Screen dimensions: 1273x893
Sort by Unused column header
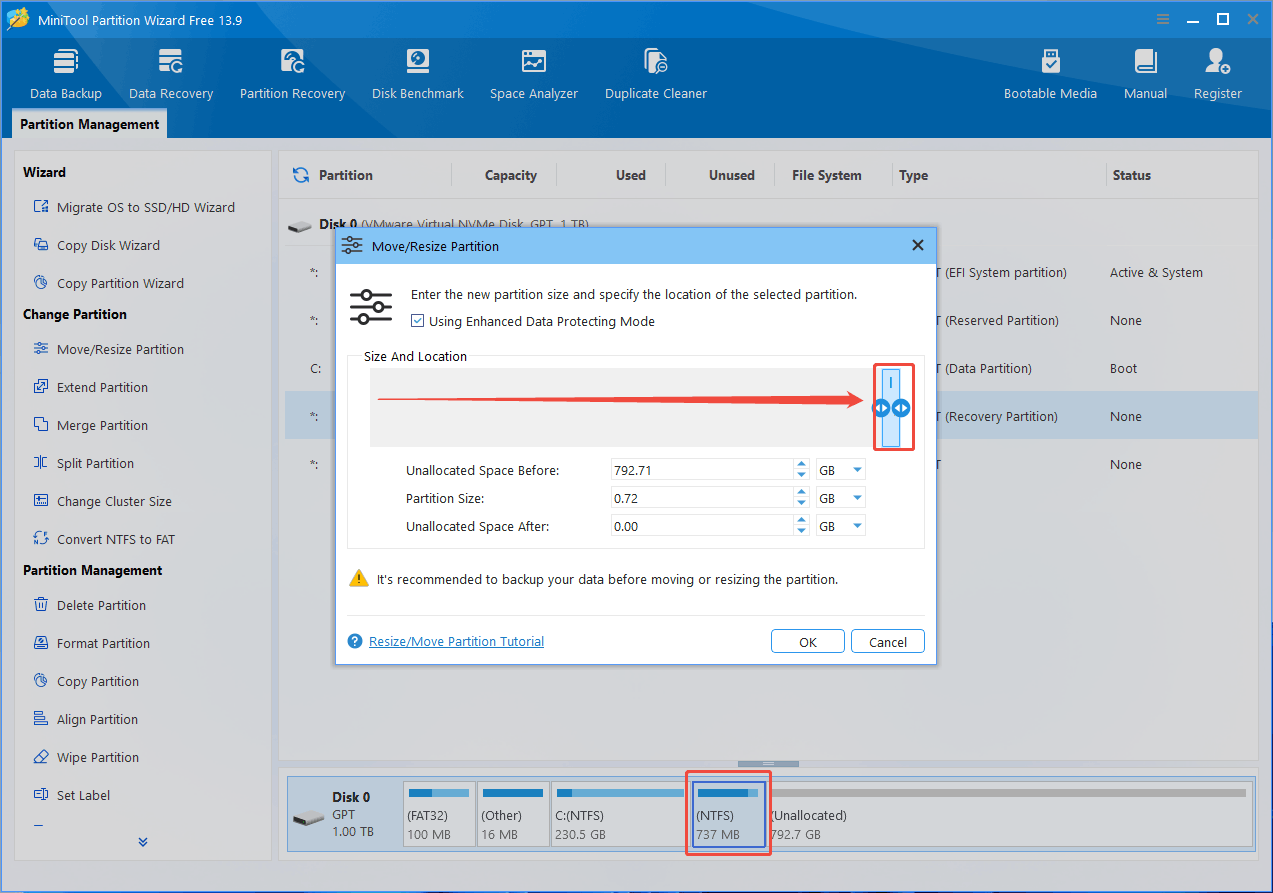(x=732, y=175)
